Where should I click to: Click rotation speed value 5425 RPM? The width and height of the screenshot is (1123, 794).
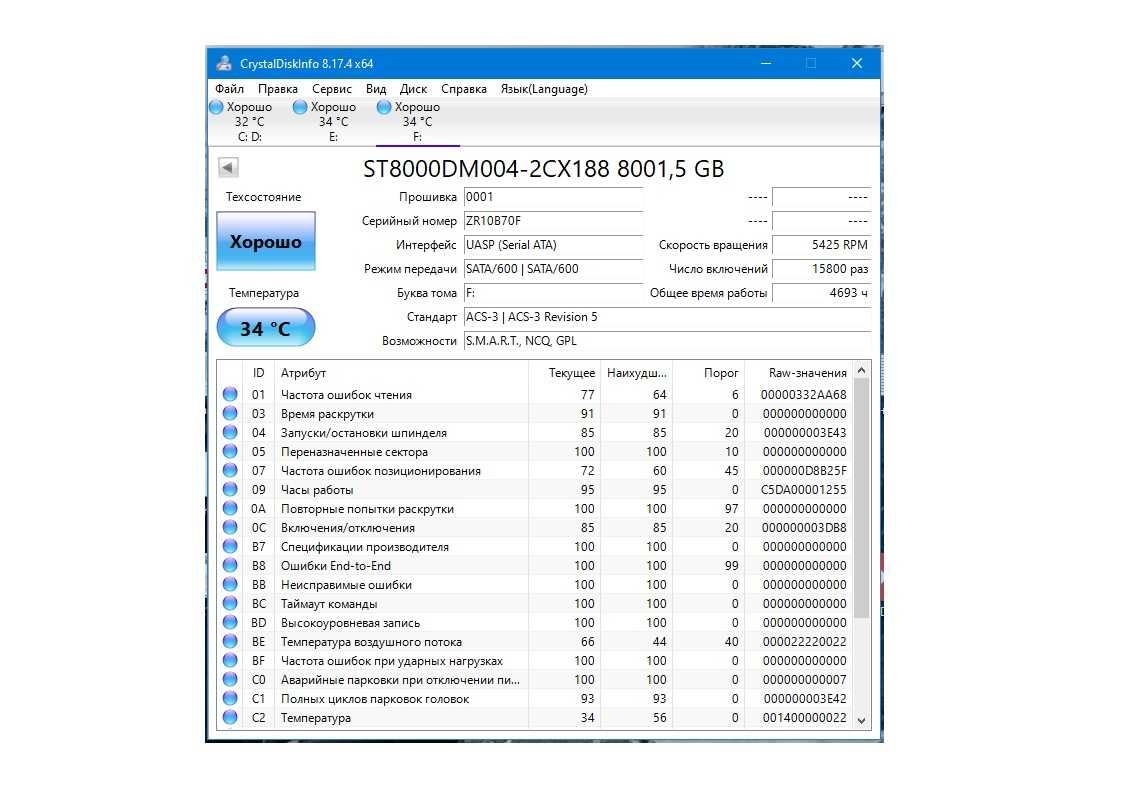822,245
